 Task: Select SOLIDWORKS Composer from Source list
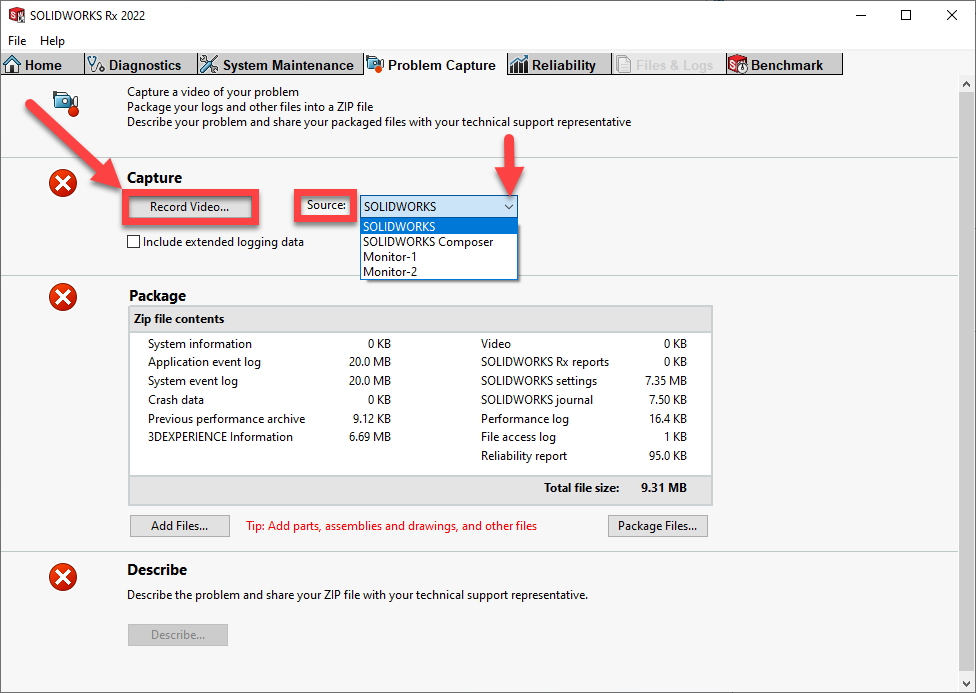[x=428, y=242]
